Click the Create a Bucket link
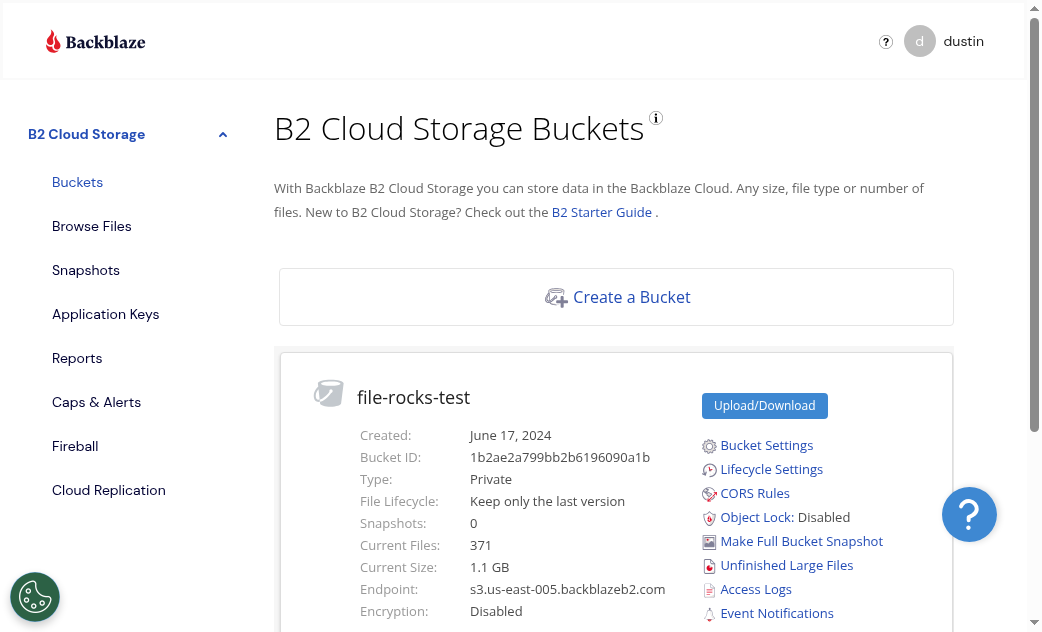This screenshot has height=632, width=1042. point(631,297)
